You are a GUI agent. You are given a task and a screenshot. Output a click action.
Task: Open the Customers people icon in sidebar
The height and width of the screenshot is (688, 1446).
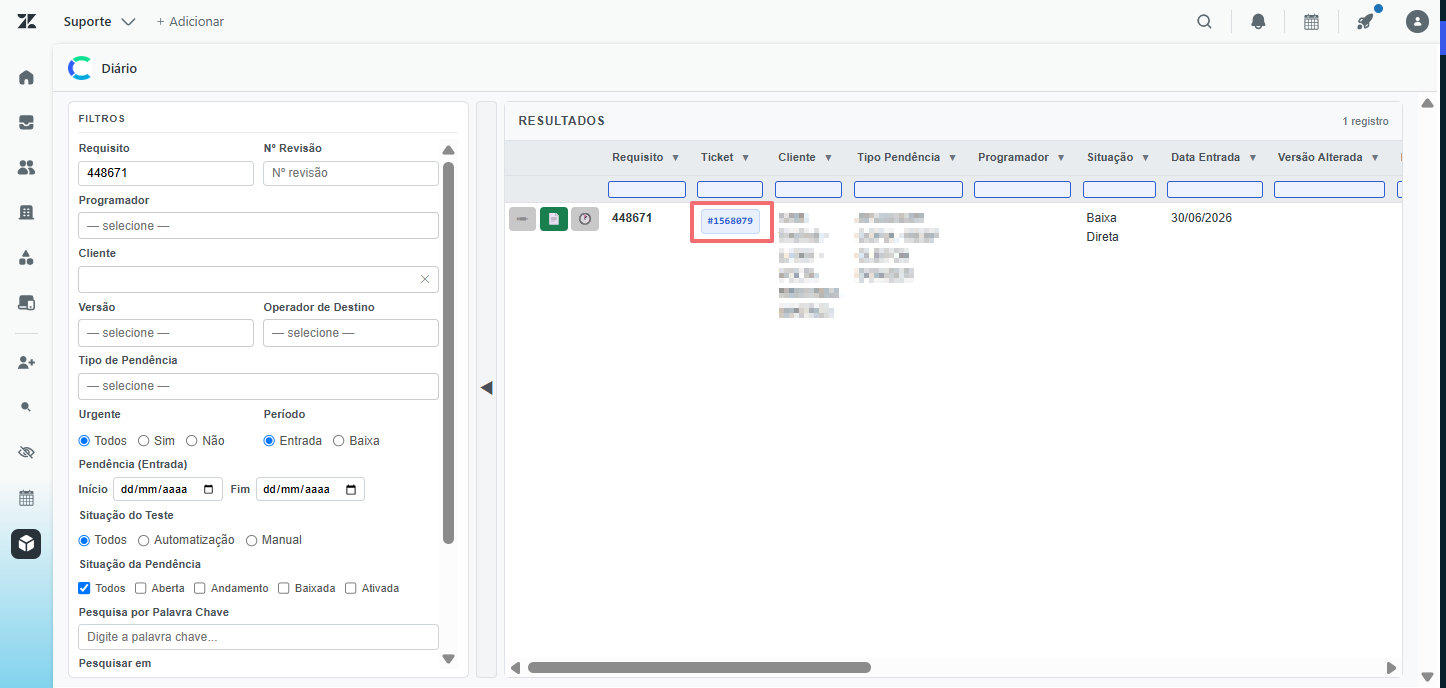point(26,167)
